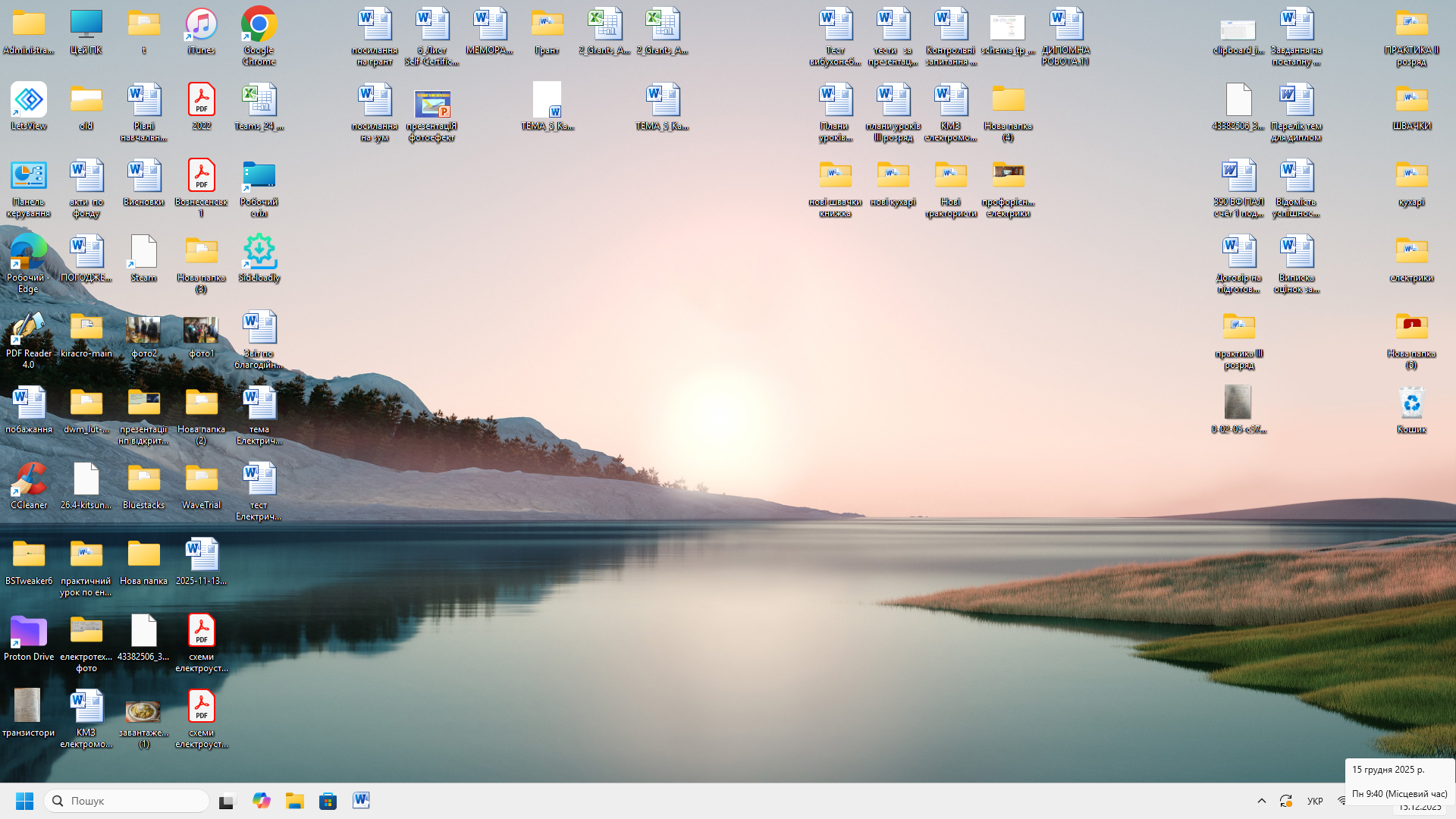Select the Proton Drive shortcut

(29, 639)
